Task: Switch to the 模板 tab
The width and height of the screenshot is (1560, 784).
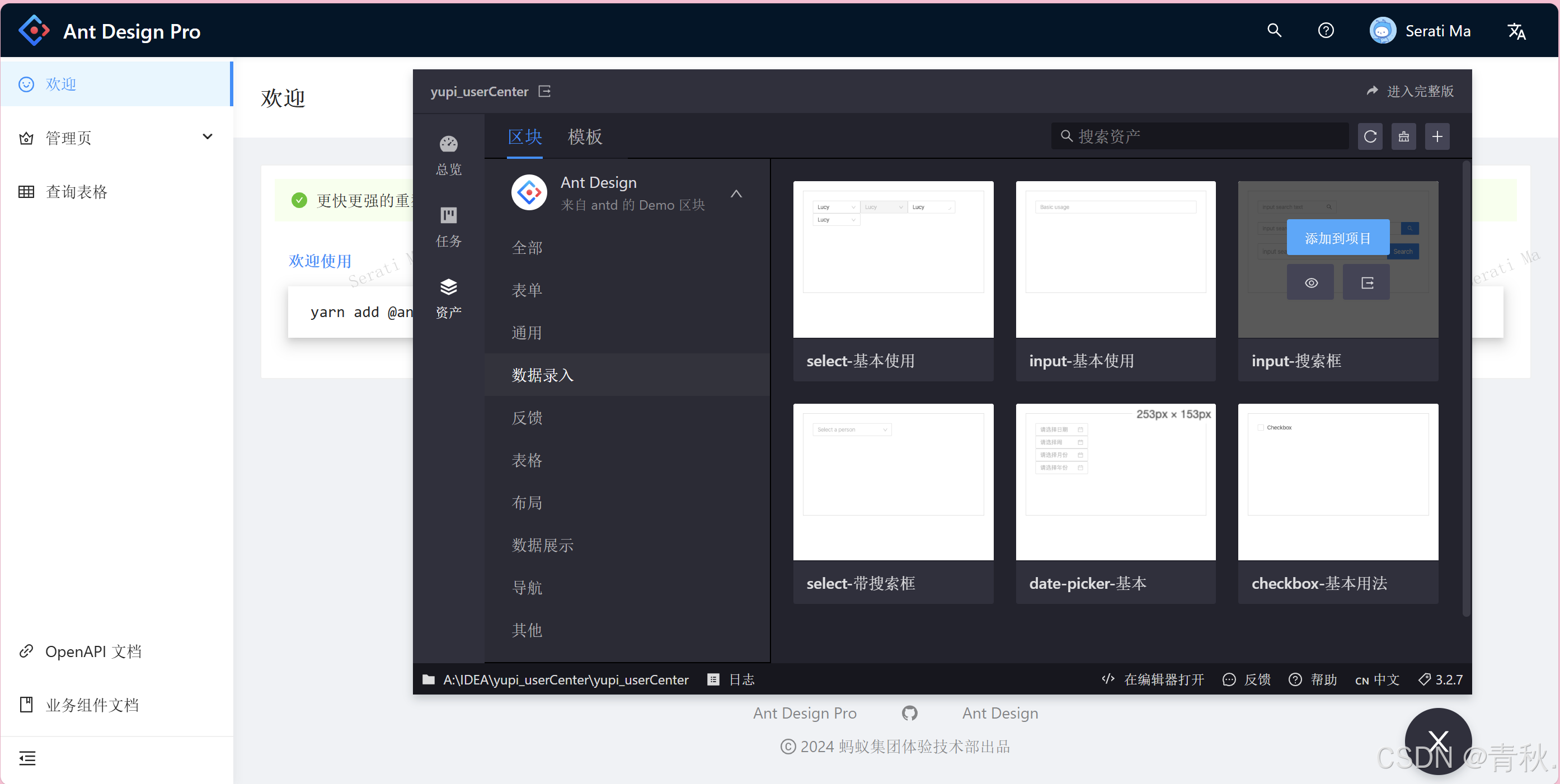Action: pyautogui.click(x=584, y=137)
